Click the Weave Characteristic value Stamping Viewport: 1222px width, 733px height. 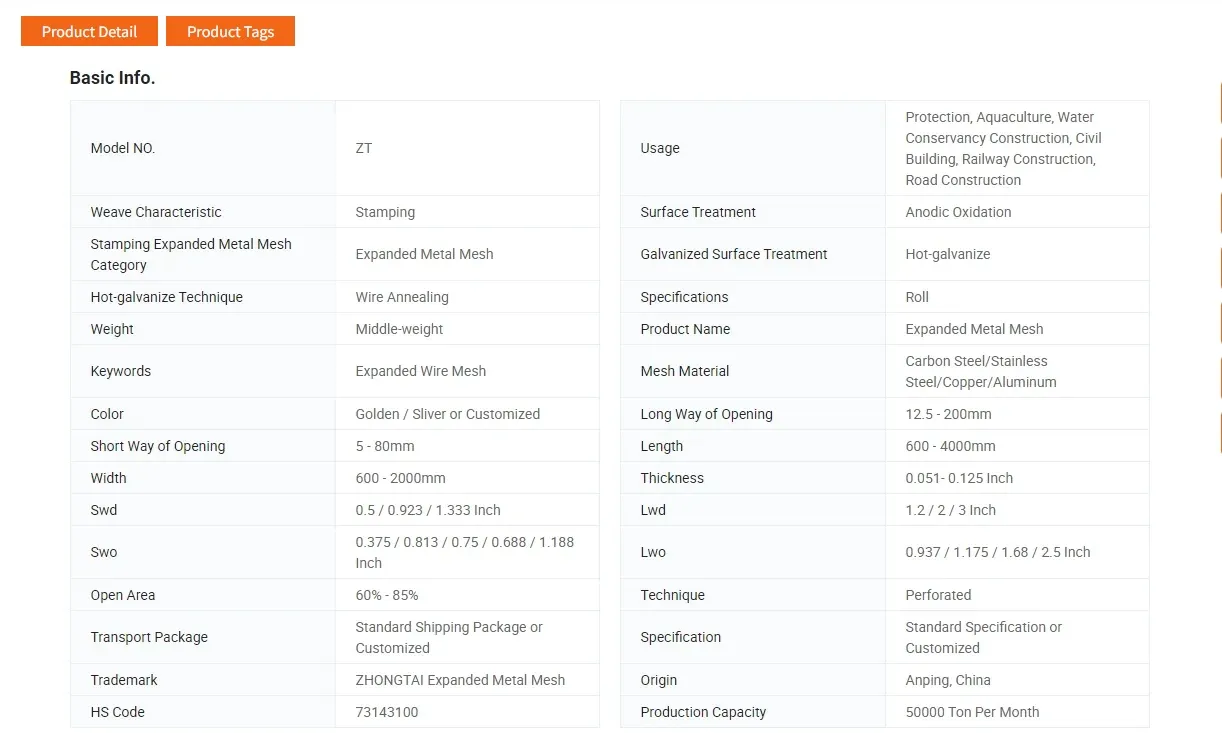[x=384, y=212]
